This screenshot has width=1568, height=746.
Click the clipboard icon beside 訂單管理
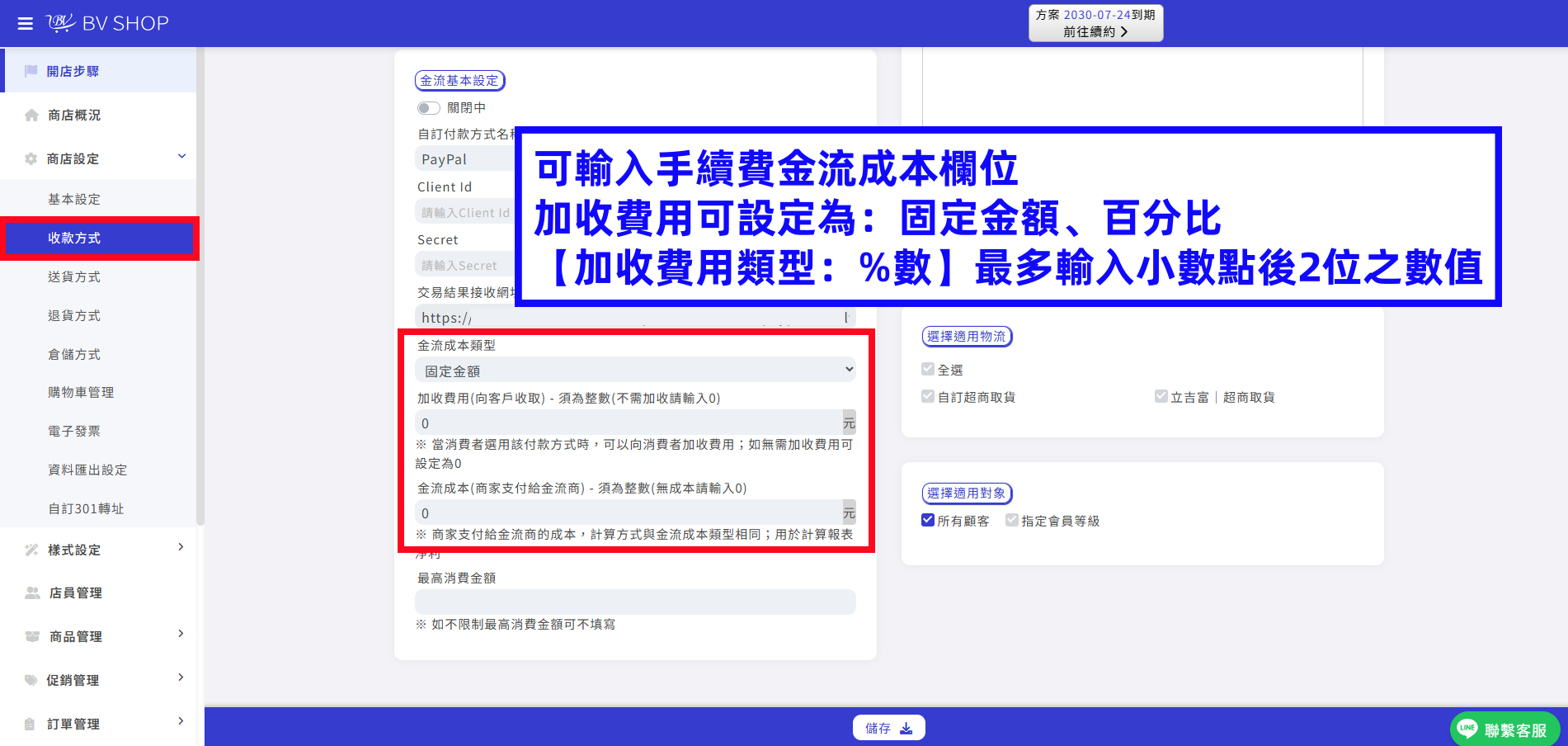click(x=31, y=724)
